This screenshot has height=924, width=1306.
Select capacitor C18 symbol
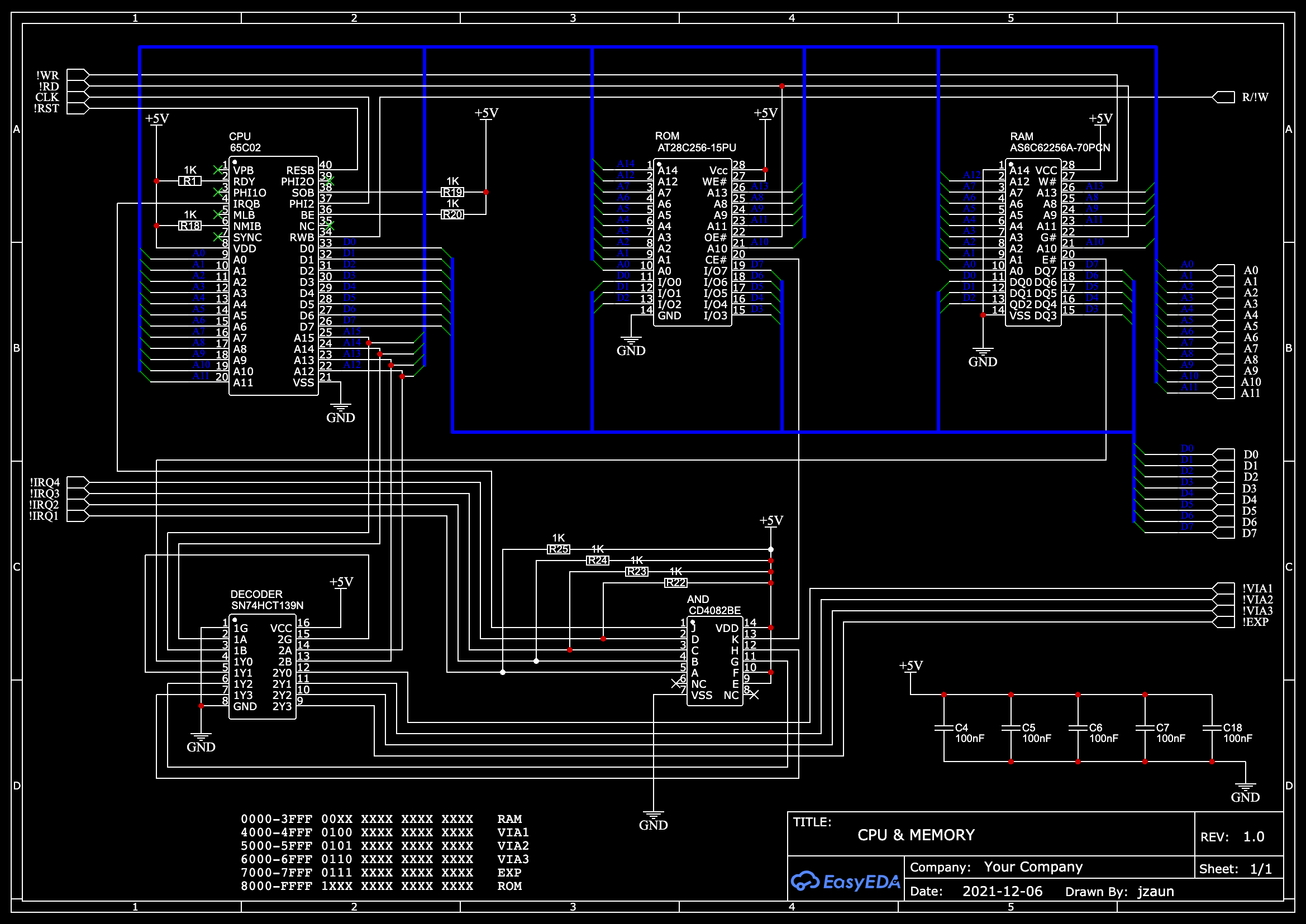point(1212,728)
